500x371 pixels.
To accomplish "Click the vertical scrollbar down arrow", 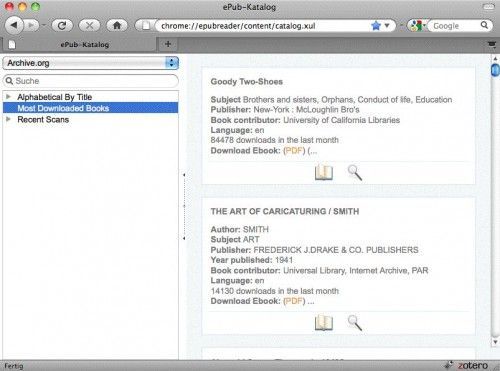I will pyautogui.click(x=495, y=342).
